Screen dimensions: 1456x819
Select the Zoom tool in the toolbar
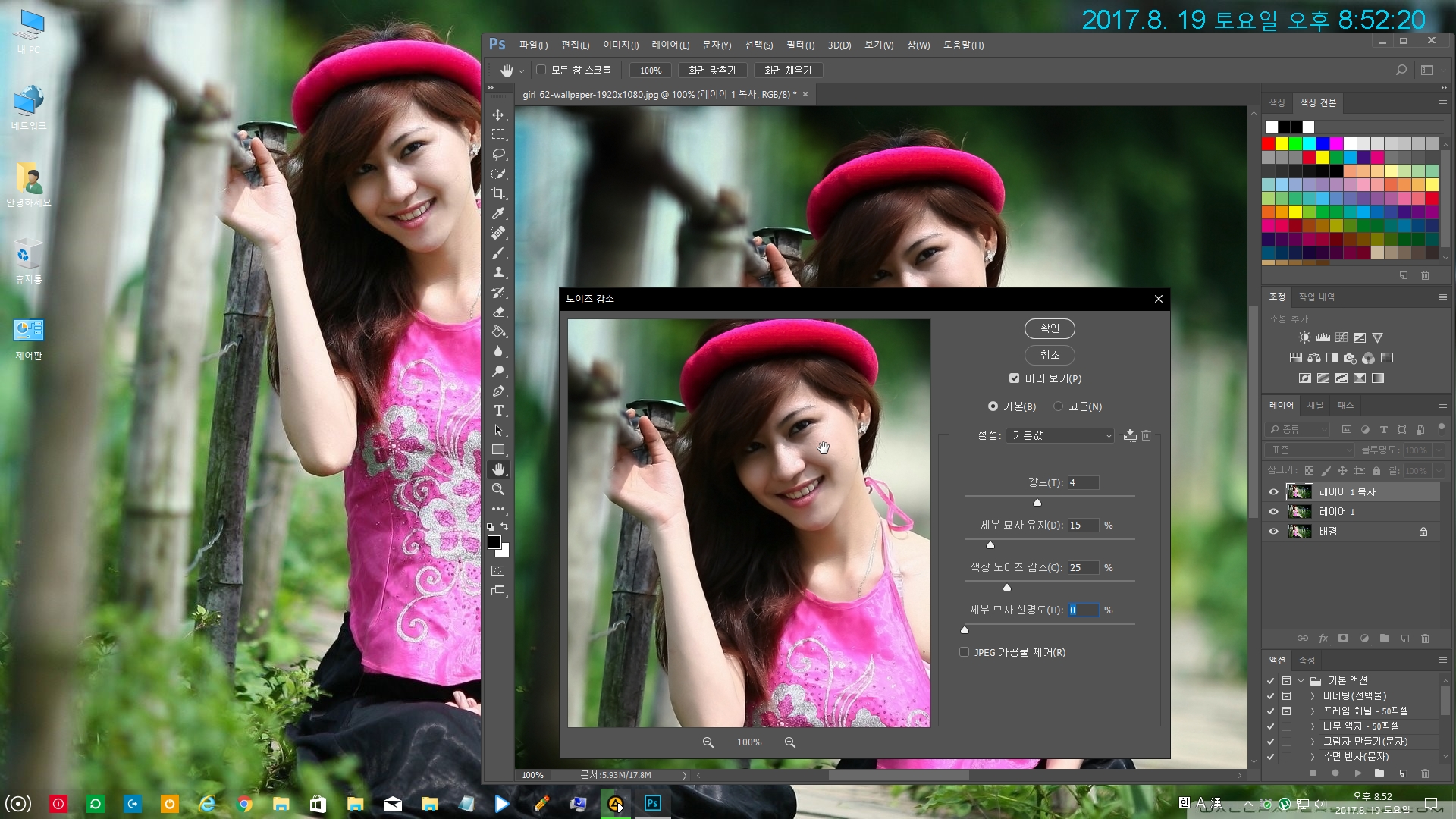pyautogui.click(x=498, y=489)
